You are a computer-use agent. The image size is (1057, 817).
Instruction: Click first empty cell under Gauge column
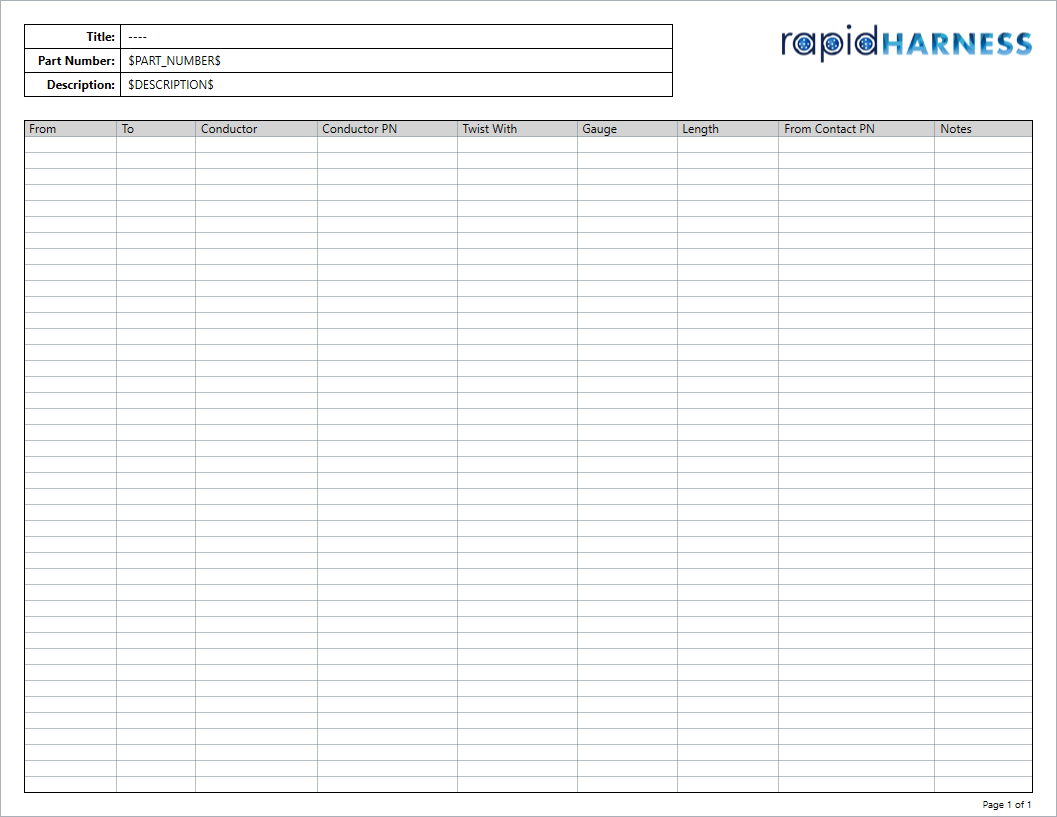pyautogui.click(x=627, y=145)
